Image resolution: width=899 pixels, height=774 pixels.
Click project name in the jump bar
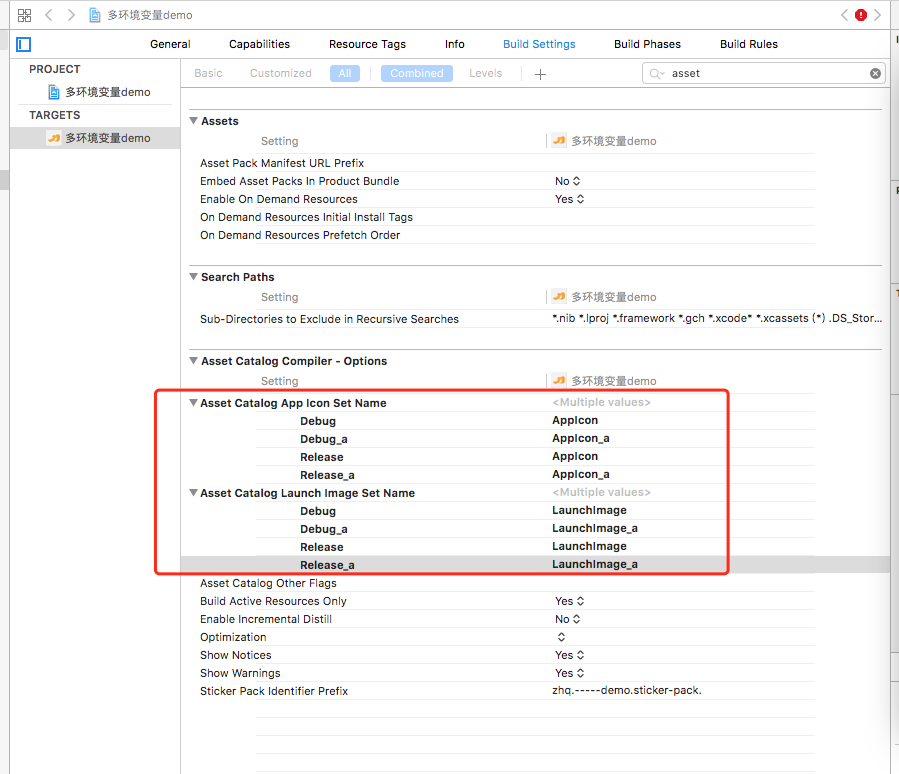(x=150, y=15)
